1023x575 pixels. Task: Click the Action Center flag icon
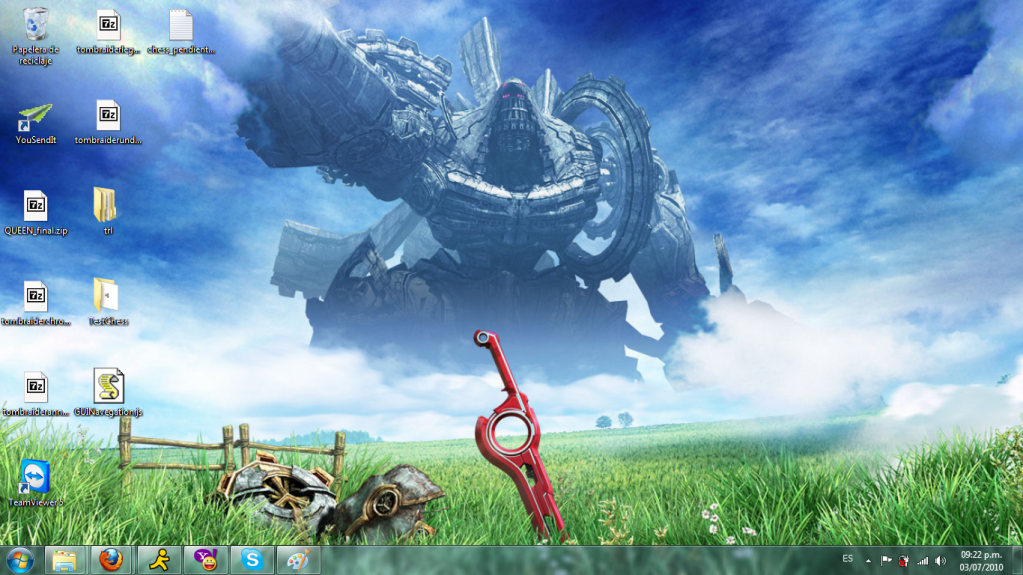pos(886,560)
